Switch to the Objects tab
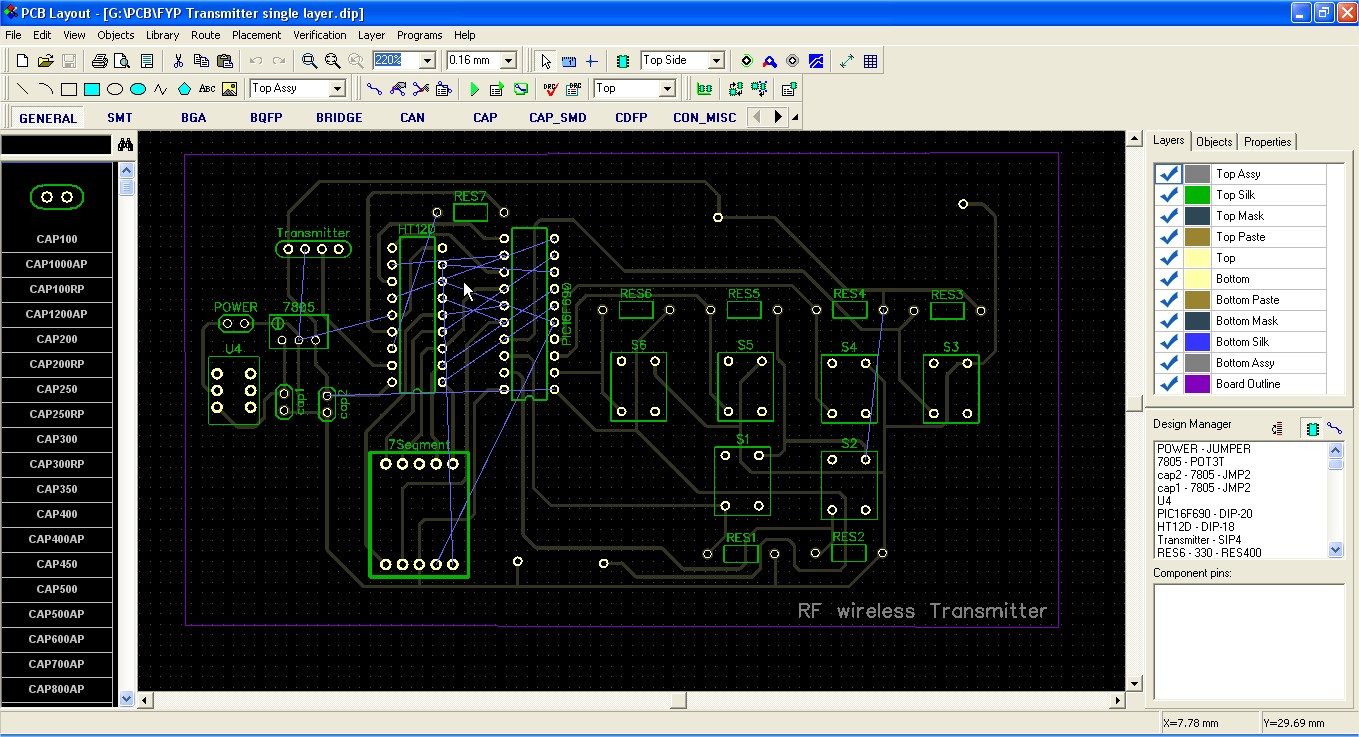This screenshot has height=737, width=1359. 1214,142
